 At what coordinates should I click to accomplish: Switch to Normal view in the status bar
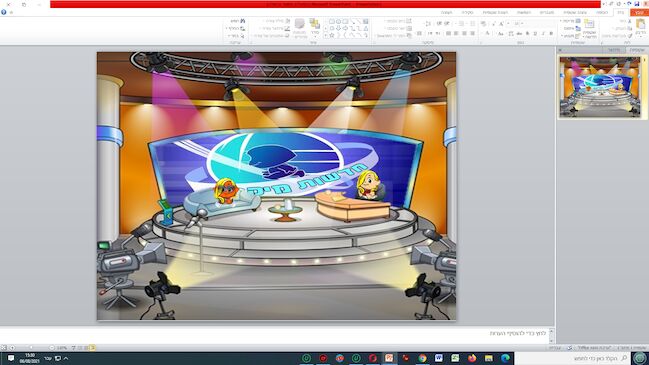pyautogui.click(x=92, y=348)
